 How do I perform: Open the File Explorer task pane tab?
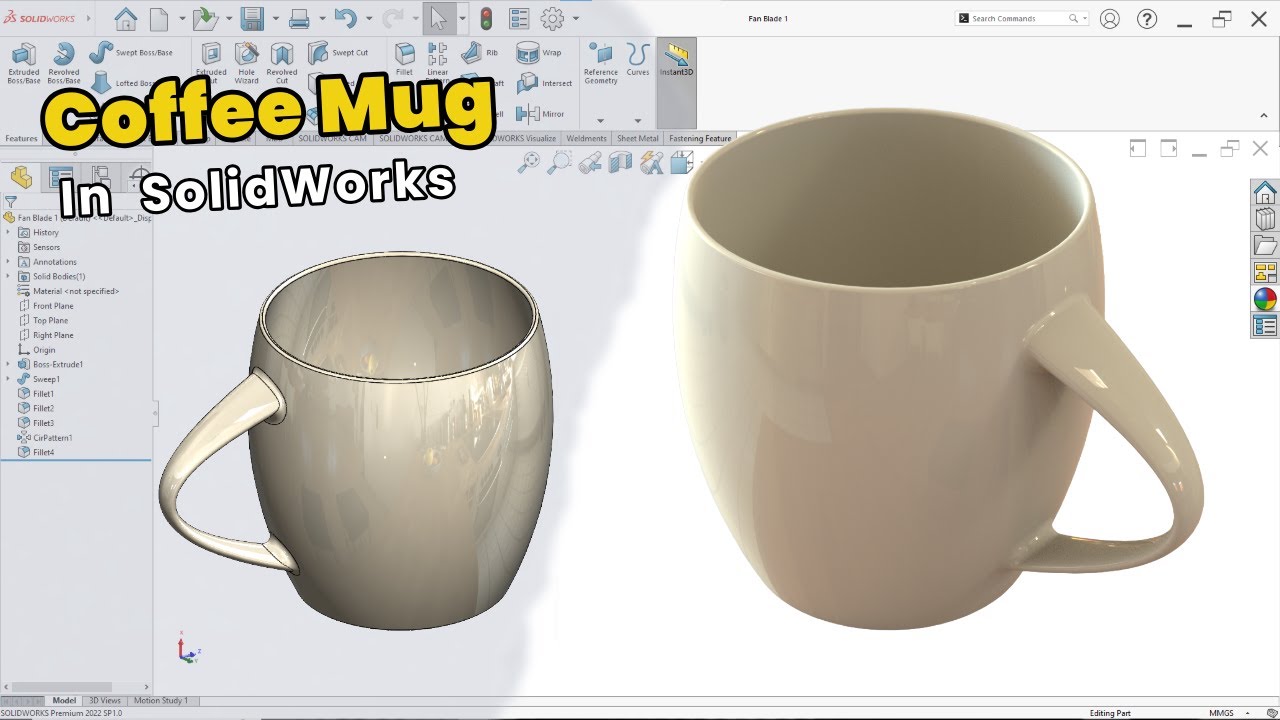pos(1265,246)
